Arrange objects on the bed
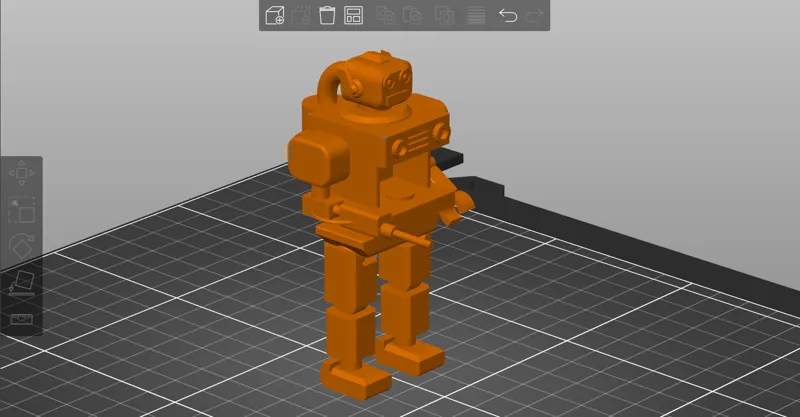The width and height of the screenshot is (800, 417). (x=354, y=15)
